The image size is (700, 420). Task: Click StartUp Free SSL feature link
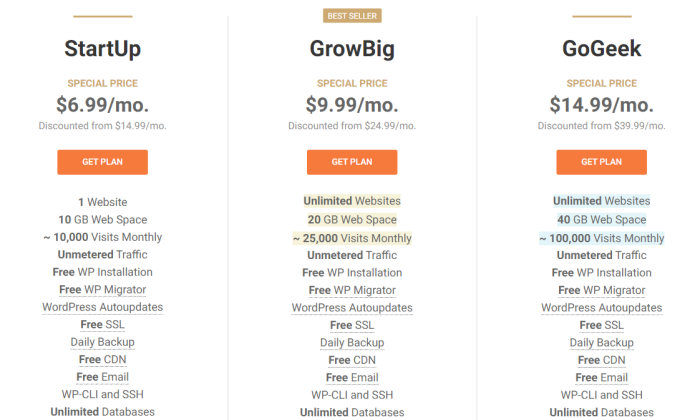coord(103,324)
